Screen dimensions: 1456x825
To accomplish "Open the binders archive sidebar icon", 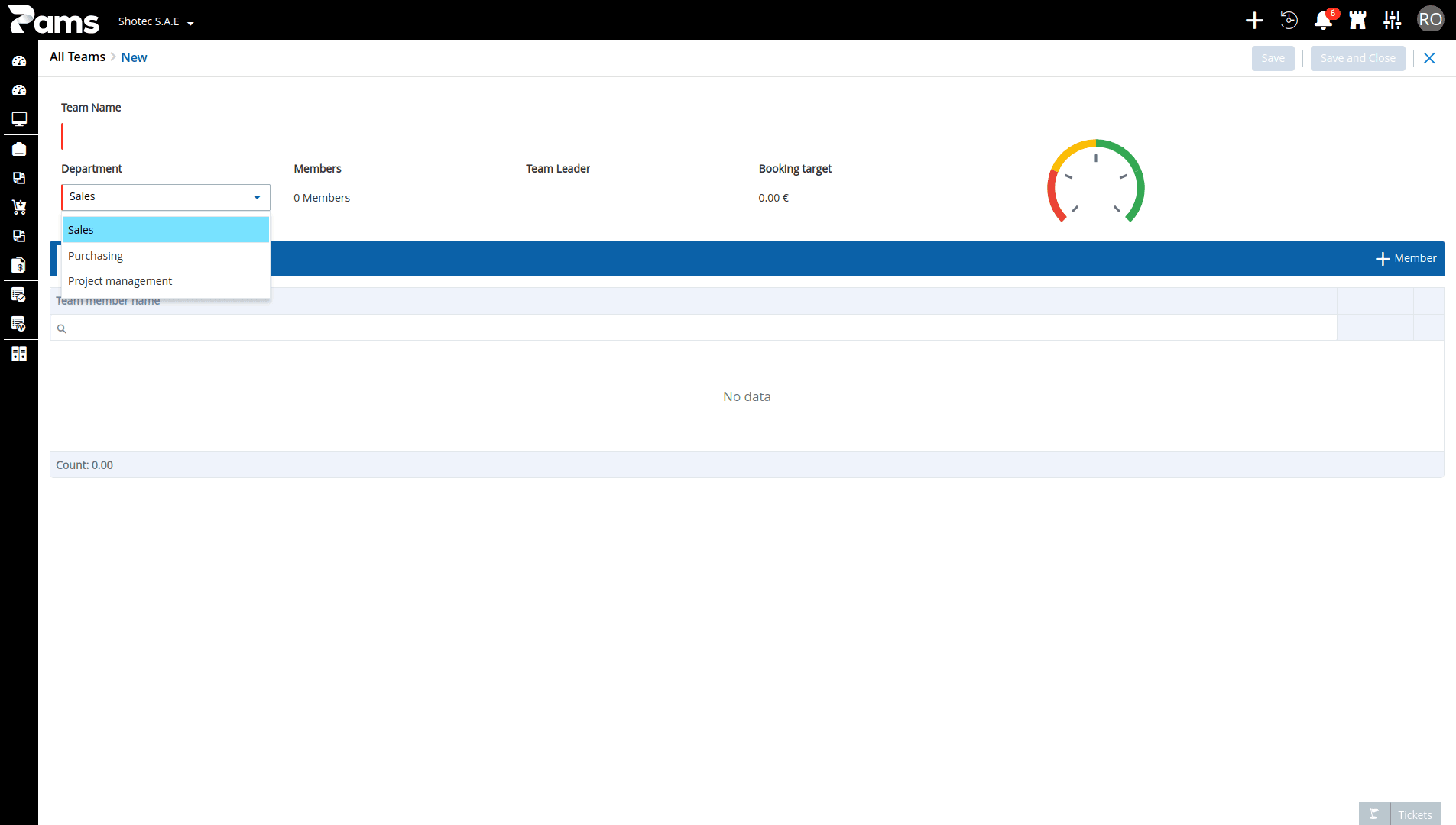I will click(19, 354).
